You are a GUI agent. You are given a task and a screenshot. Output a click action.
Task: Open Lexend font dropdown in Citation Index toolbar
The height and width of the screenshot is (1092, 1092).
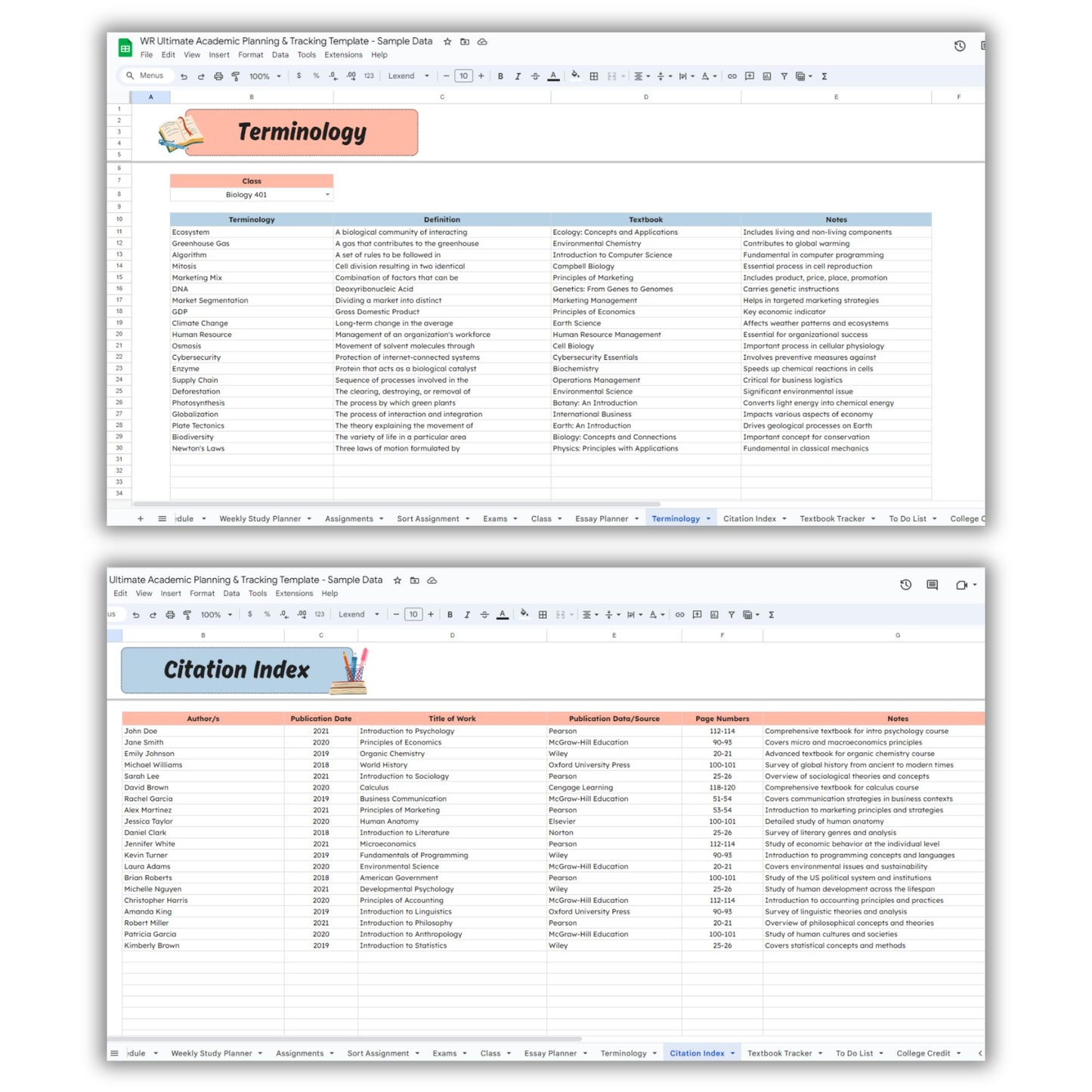click(358, 615)
